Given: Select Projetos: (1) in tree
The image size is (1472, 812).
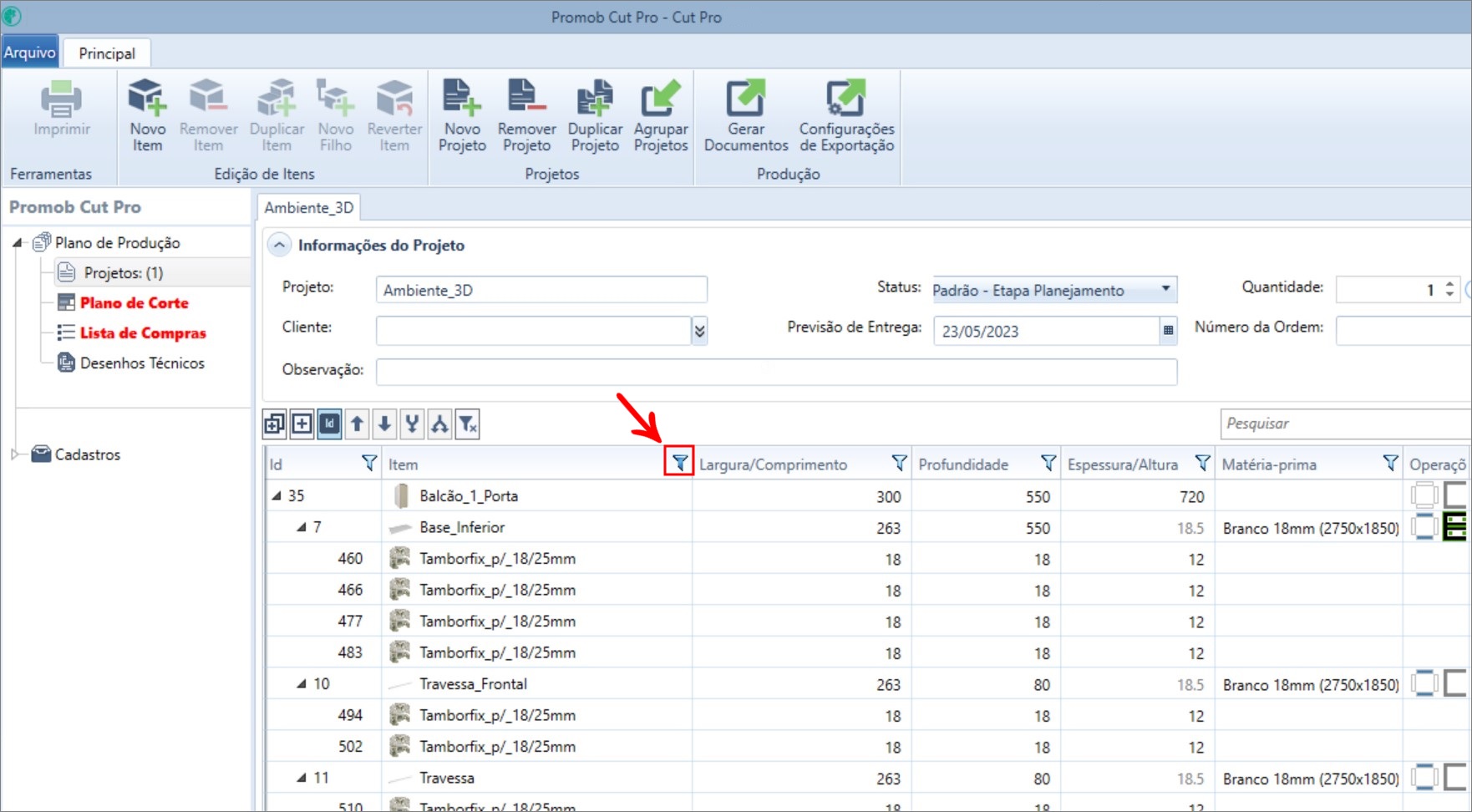Looking at the screenshot, I should pos(123,273).
